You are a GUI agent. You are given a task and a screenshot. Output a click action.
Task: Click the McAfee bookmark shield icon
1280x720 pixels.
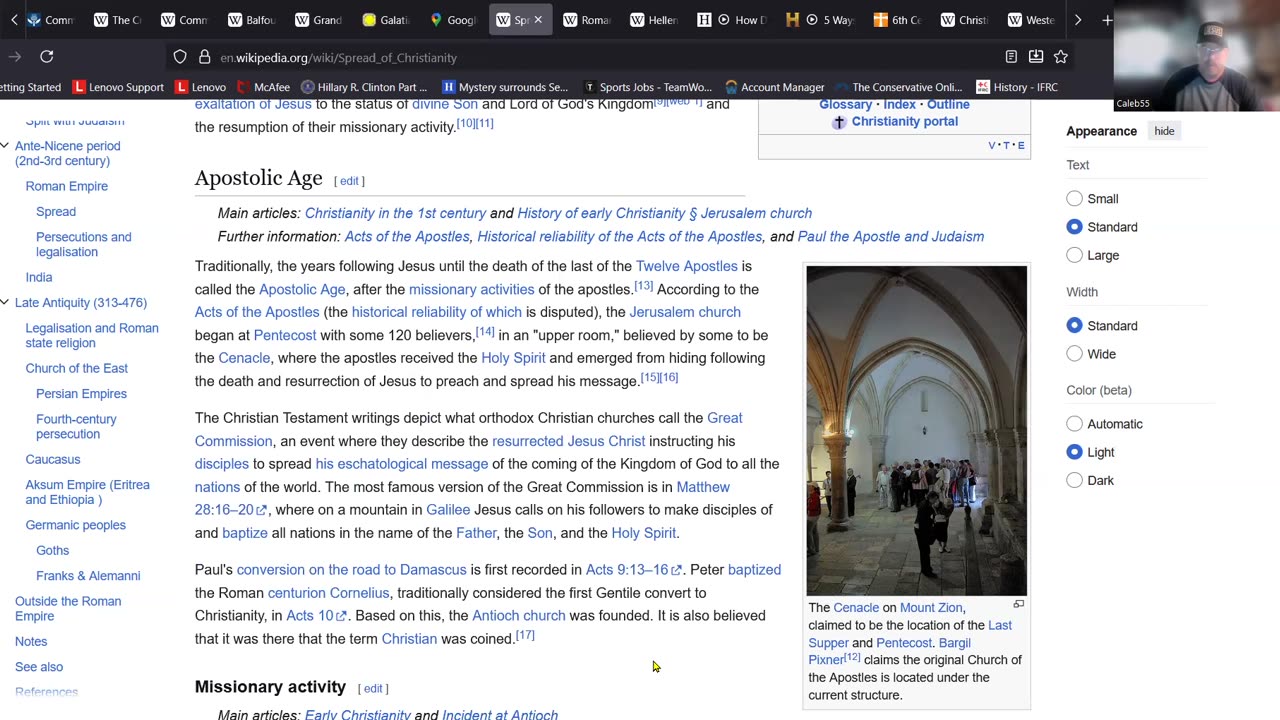tap(243, 87)
